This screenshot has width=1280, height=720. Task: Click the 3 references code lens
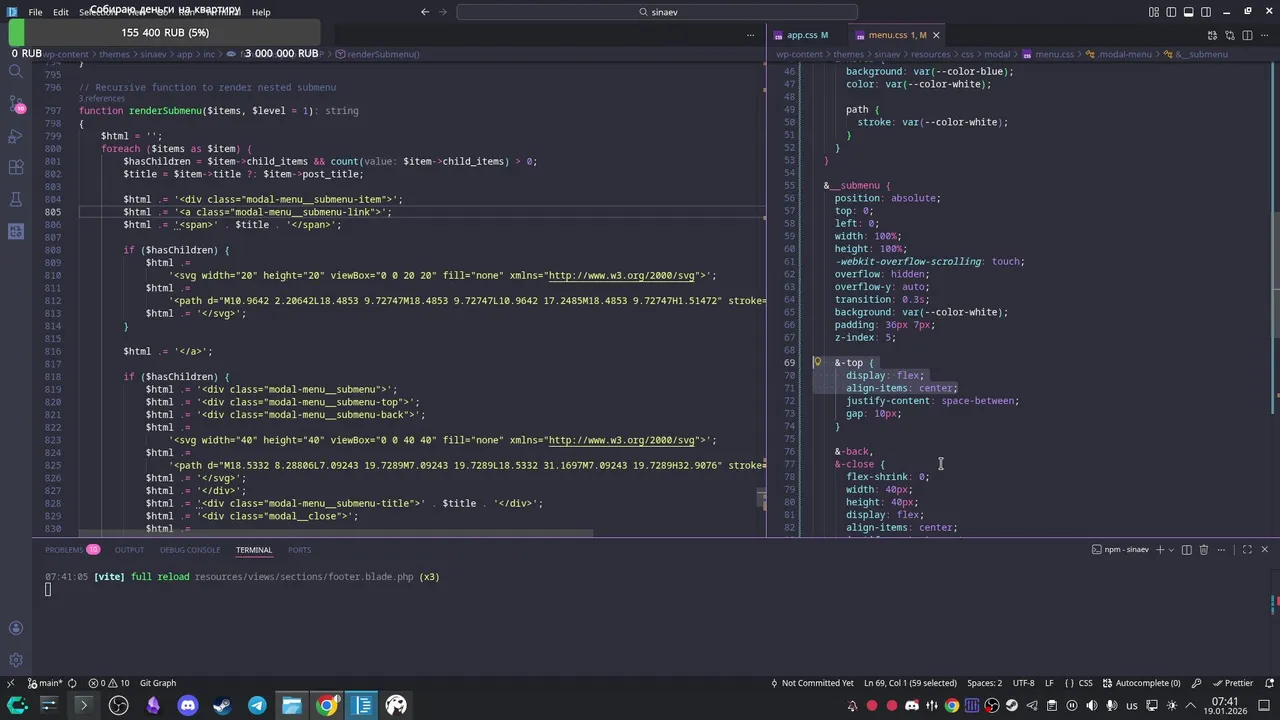pyautogui.click(x=101, y=99)
